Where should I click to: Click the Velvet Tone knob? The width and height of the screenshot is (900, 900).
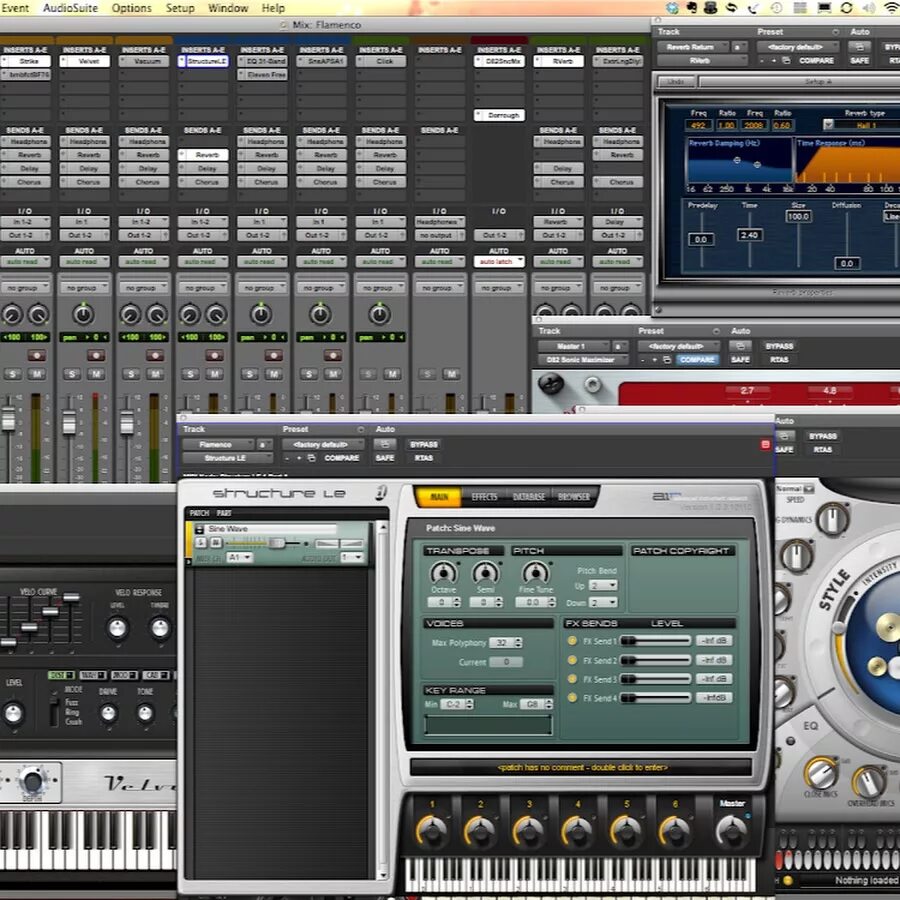click(145, 713)
